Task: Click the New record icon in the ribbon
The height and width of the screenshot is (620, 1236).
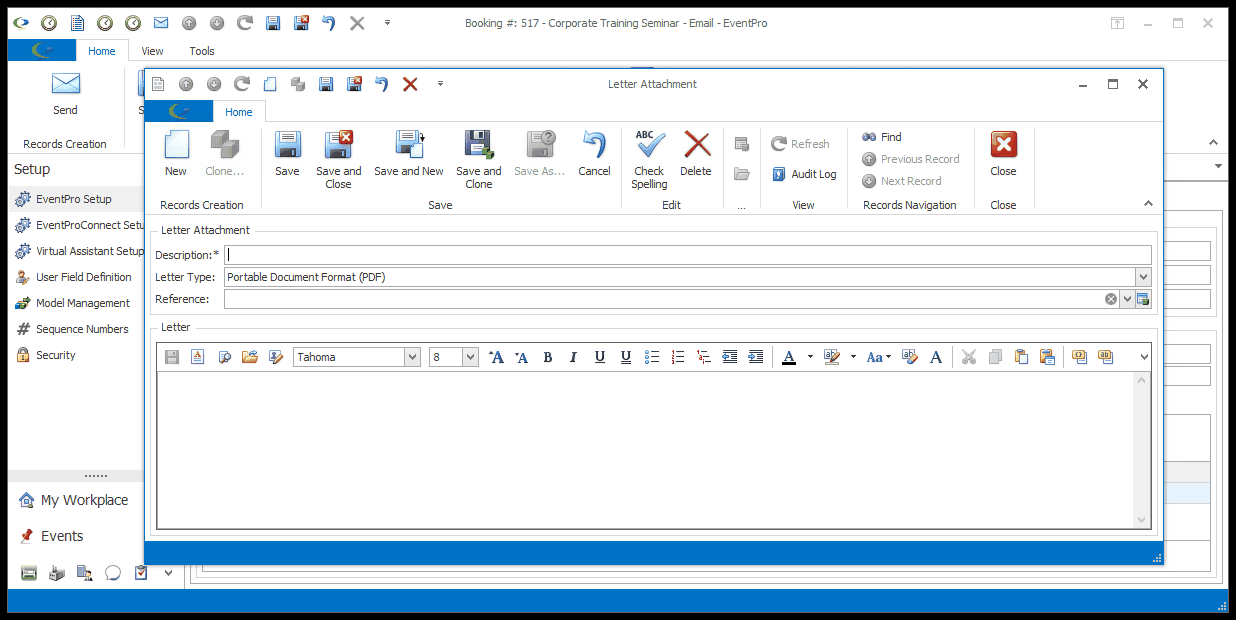Action: (176, 146)
